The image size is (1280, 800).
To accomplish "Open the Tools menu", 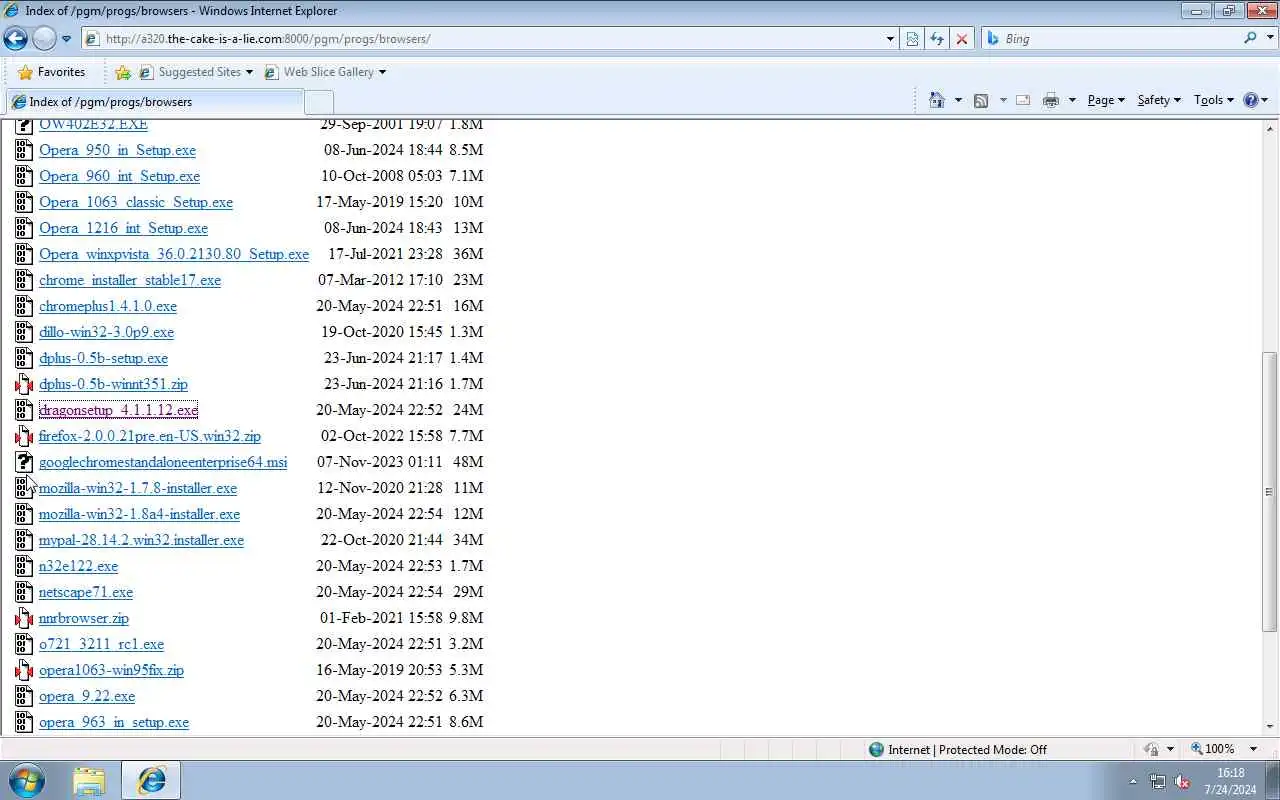I will [x=1214, y=100].
